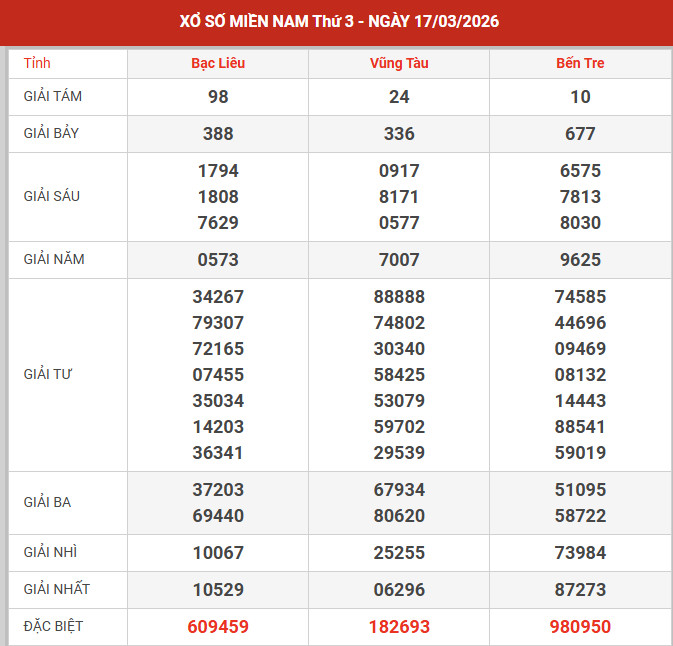
Task: Select the GIẢI SÁU row label
Action: (x=52, y=196)
